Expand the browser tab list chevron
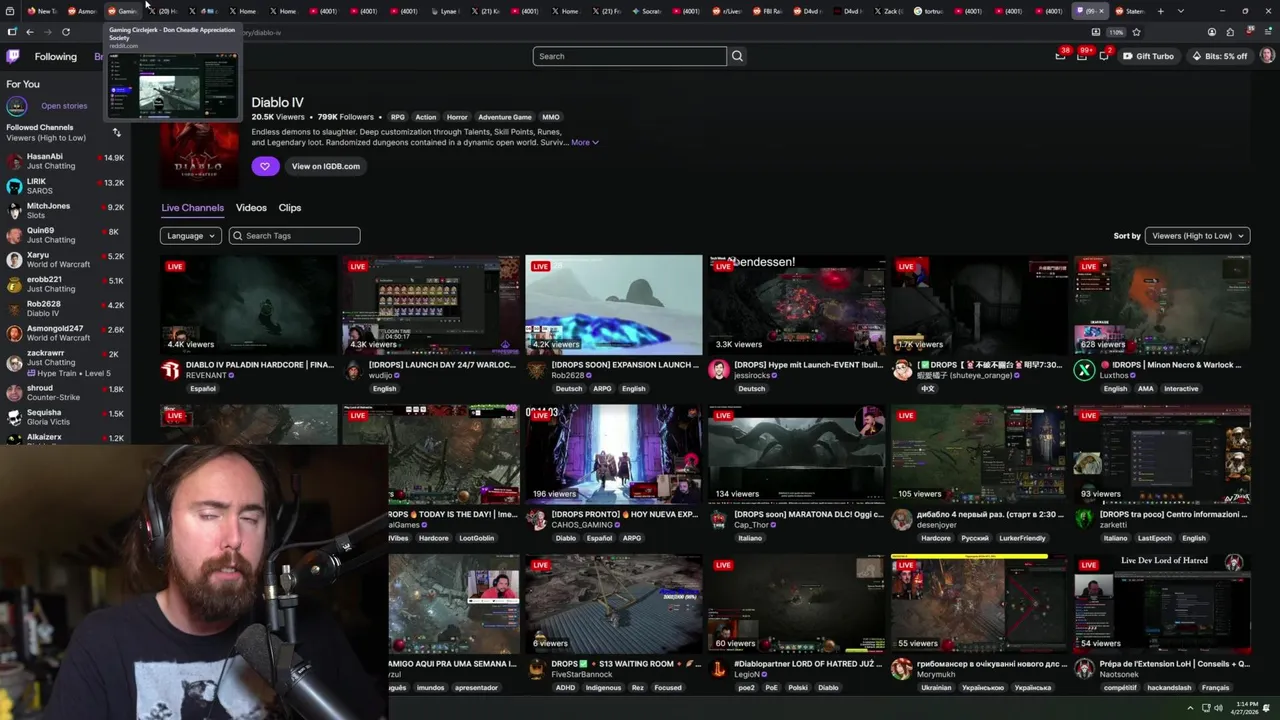Image resolution: width=1280 pixels, height=720 pixels. pyautogui.click(x=1181, y=11)
